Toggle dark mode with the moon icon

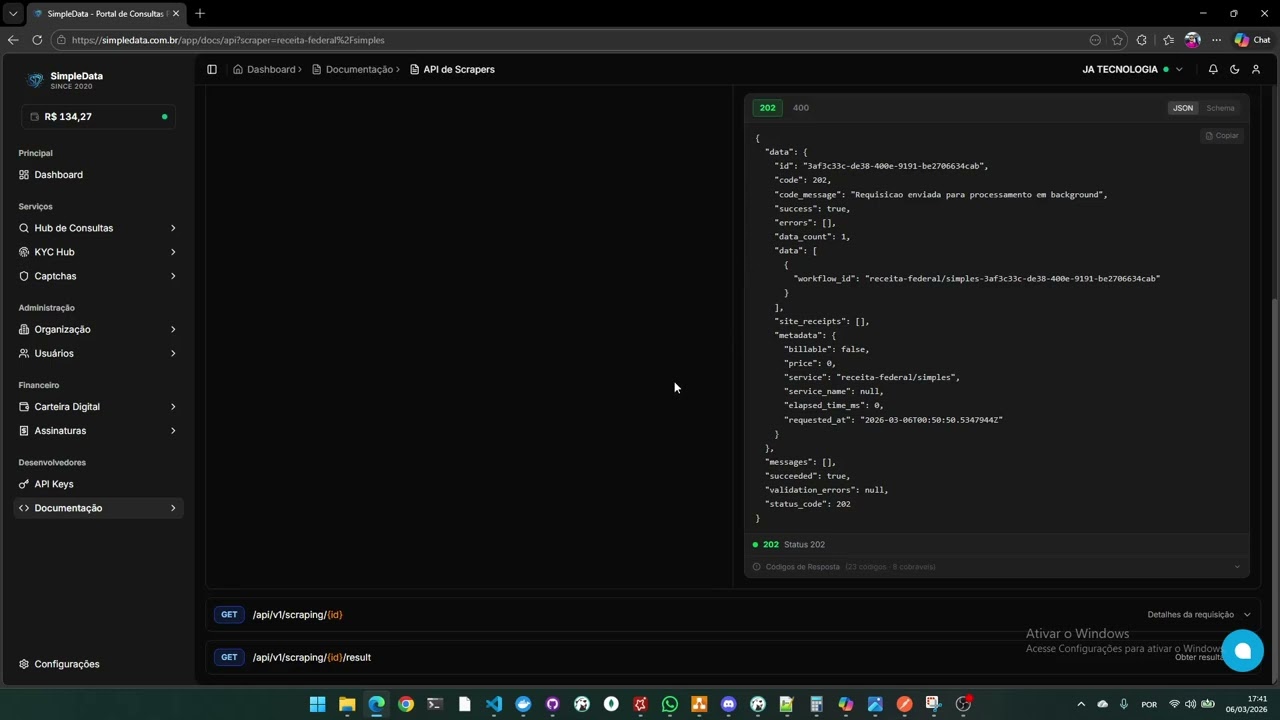tap(1235, 69)
